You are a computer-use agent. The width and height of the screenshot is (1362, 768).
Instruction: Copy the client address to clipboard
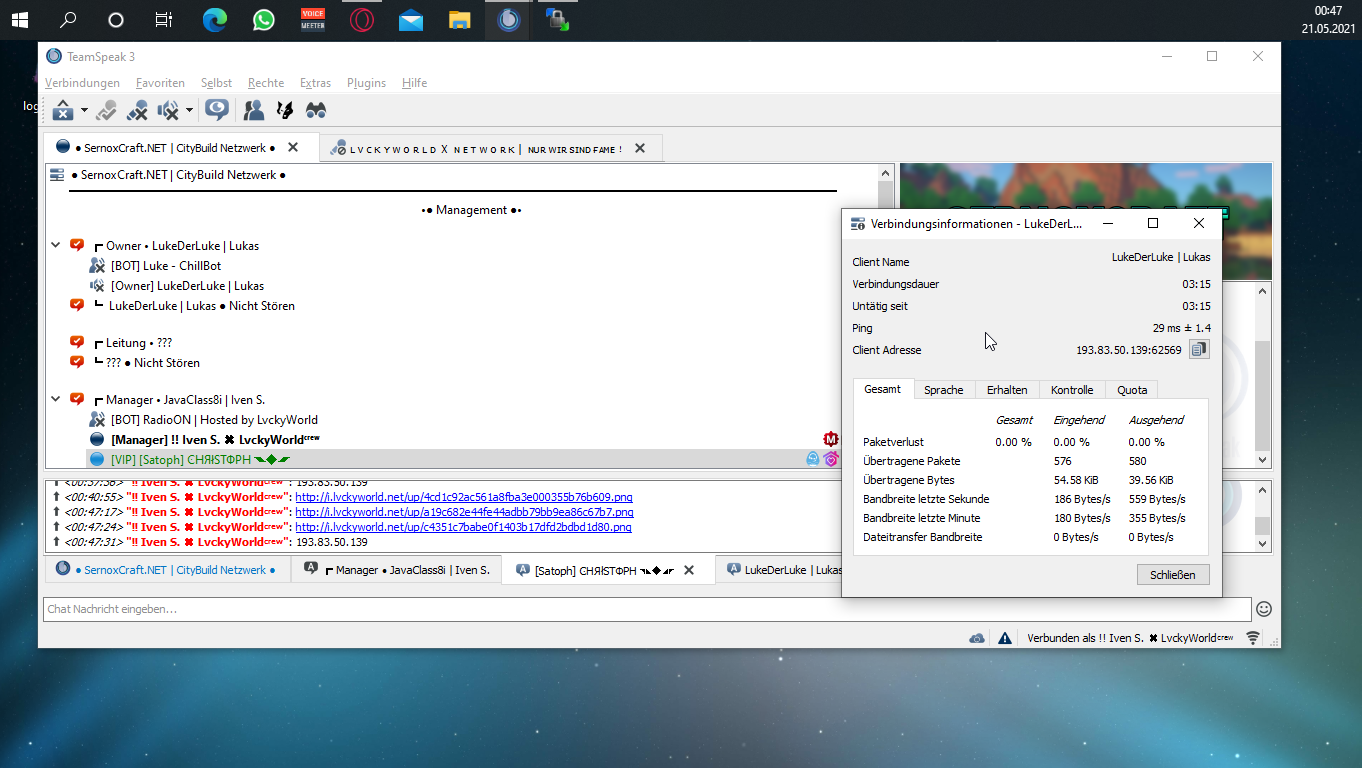(1199, 350)
